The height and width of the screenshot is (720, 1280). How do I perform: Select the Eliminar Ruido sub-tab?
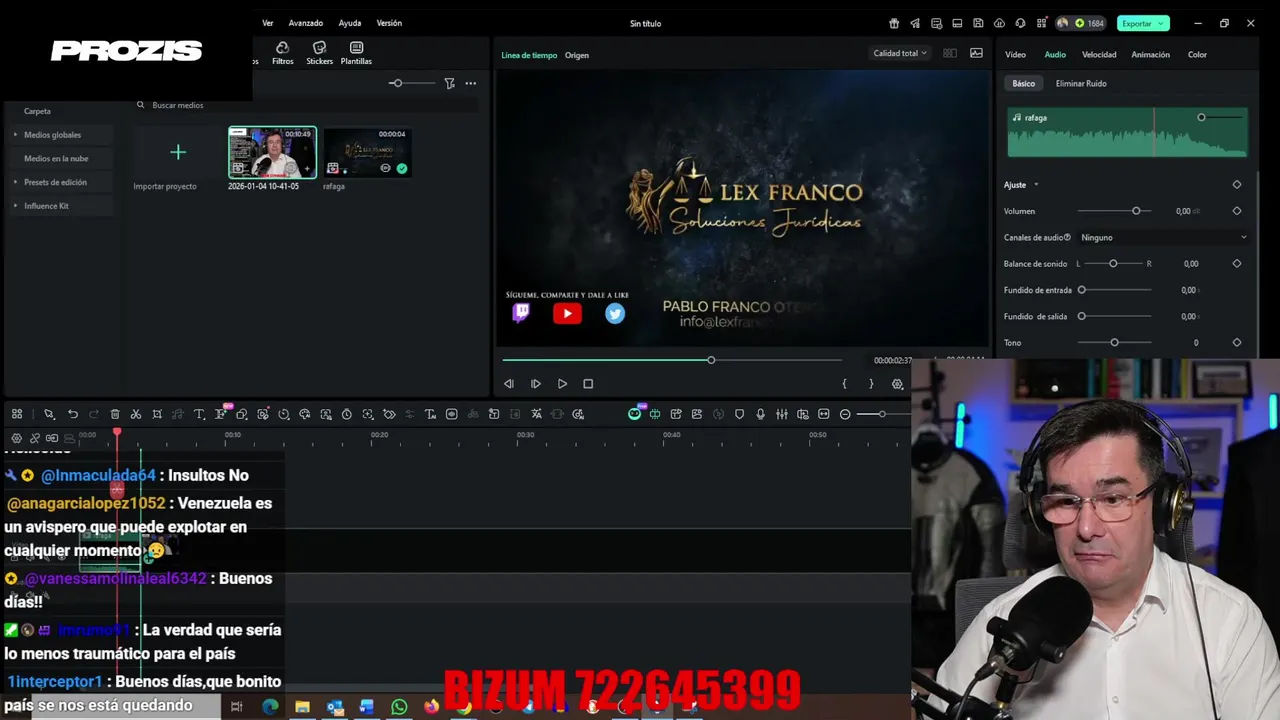(x=1081, y=83)
